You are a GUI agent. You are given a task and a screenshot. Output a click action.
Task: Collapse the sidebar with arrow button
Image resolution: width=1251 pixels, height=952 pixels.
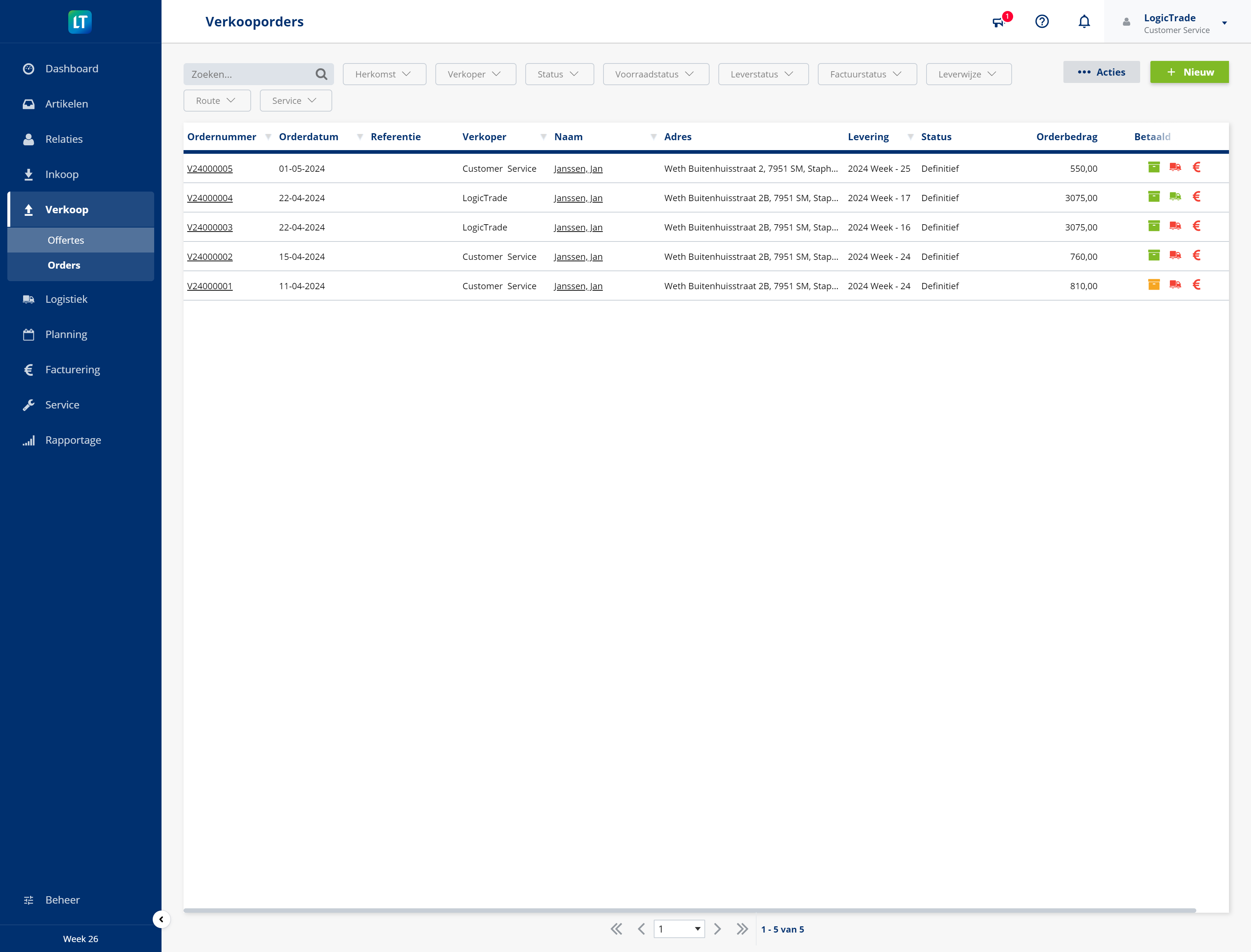click(161, 919)
